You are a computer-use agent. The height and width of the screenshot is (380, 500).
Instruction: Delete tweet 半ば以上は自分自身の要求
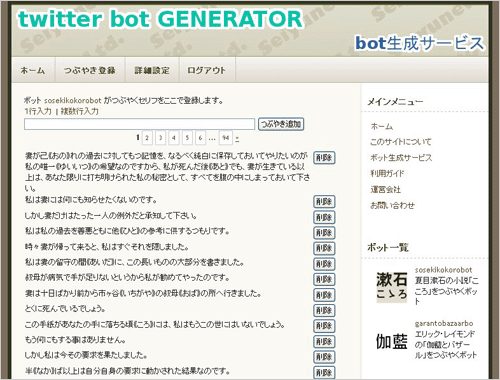324,372
